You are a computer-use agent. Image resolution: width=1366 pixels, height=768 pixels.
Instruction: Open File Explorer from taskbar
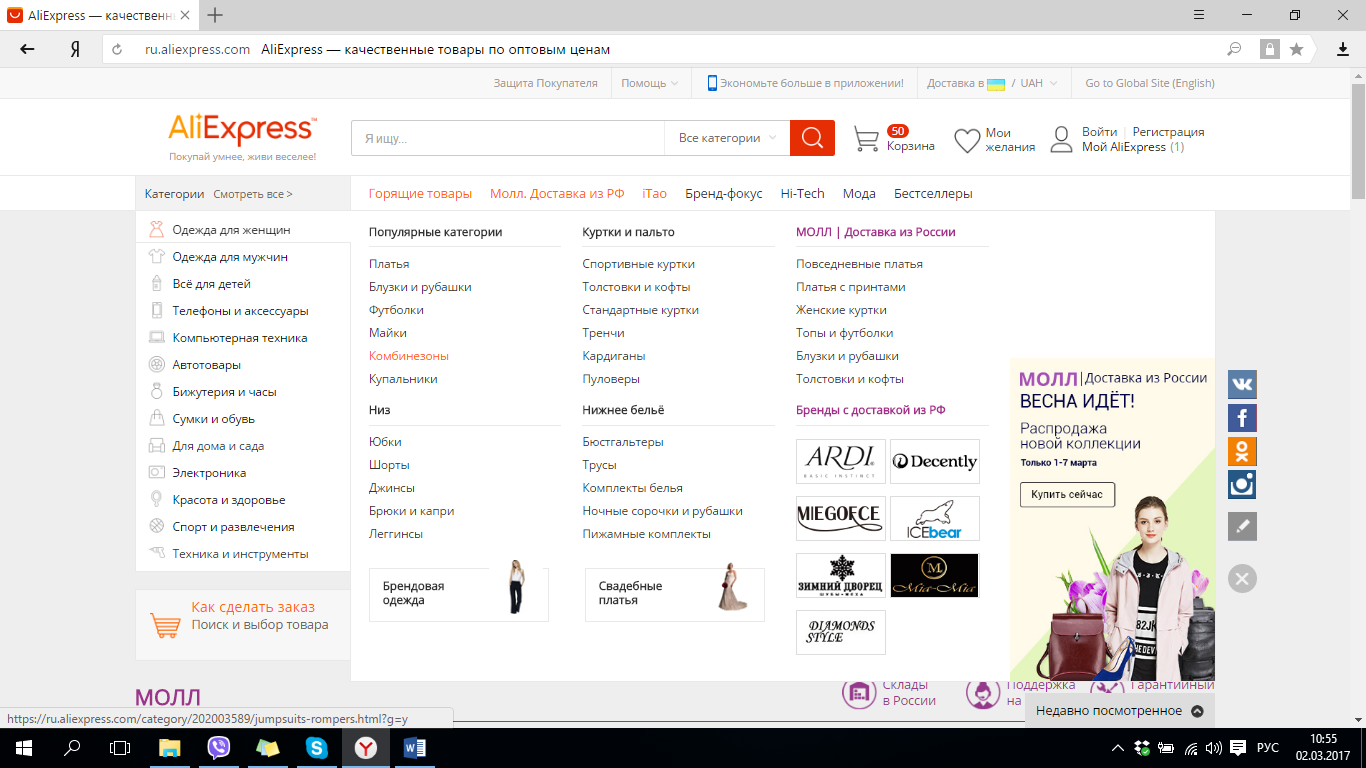(170, 748)
